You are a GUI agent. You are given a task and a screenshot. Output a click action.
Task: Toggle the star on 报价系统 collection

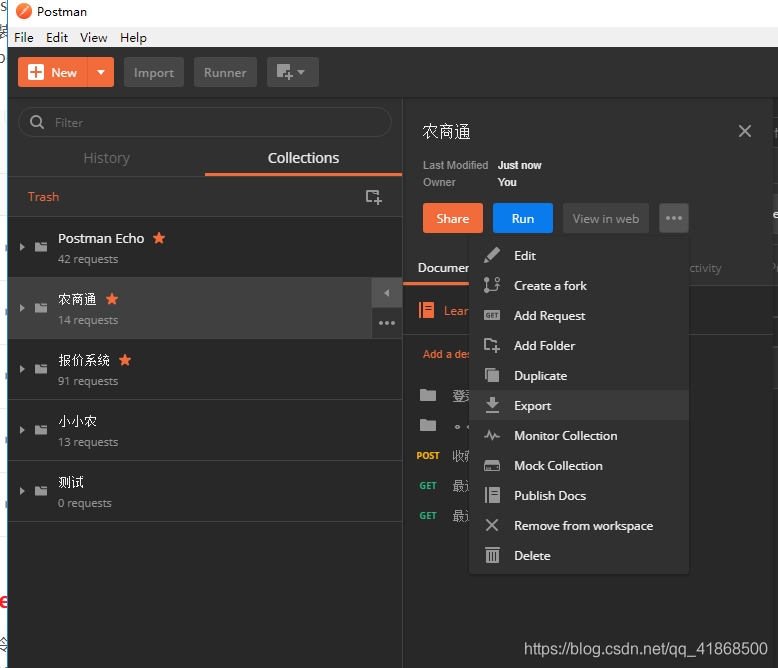pyautogui.click(x=125, y=360)
